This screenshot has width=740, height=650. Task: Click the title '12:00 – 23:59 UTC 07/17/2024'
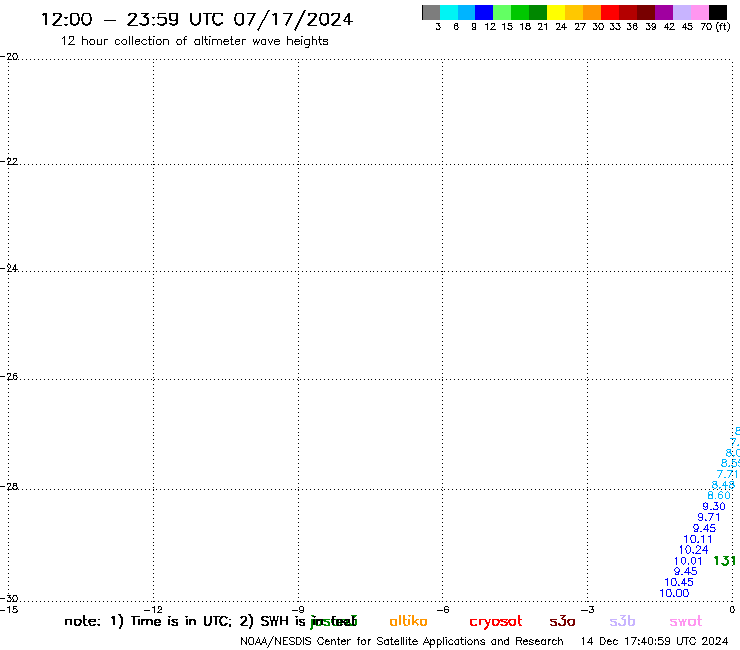coord(197,20)
